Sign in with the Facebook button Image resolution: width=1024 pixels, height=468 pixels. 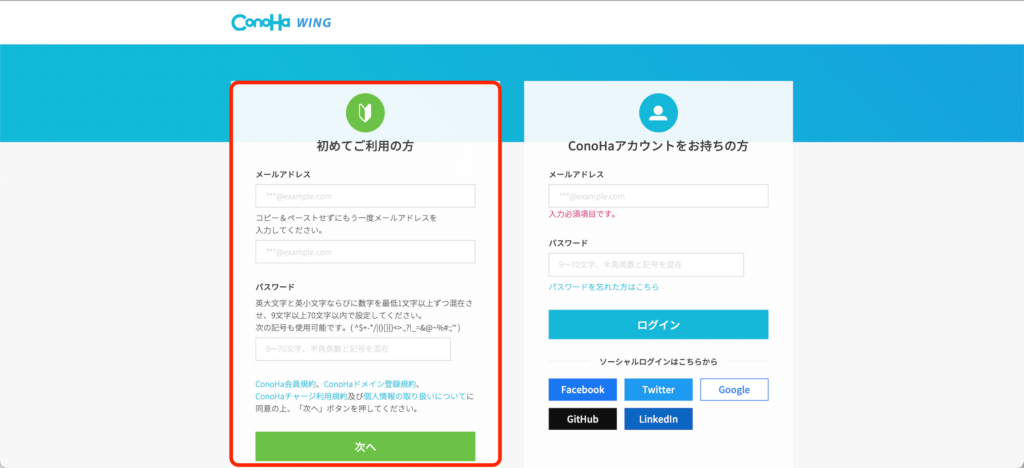583,390
